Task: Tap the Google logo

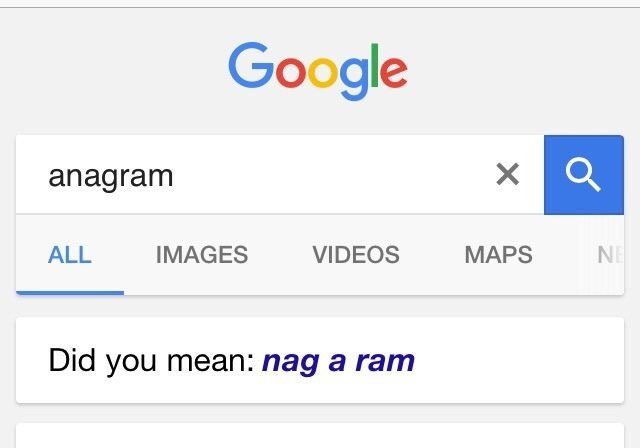Action: pyautogui.click(x=318, y=70)
